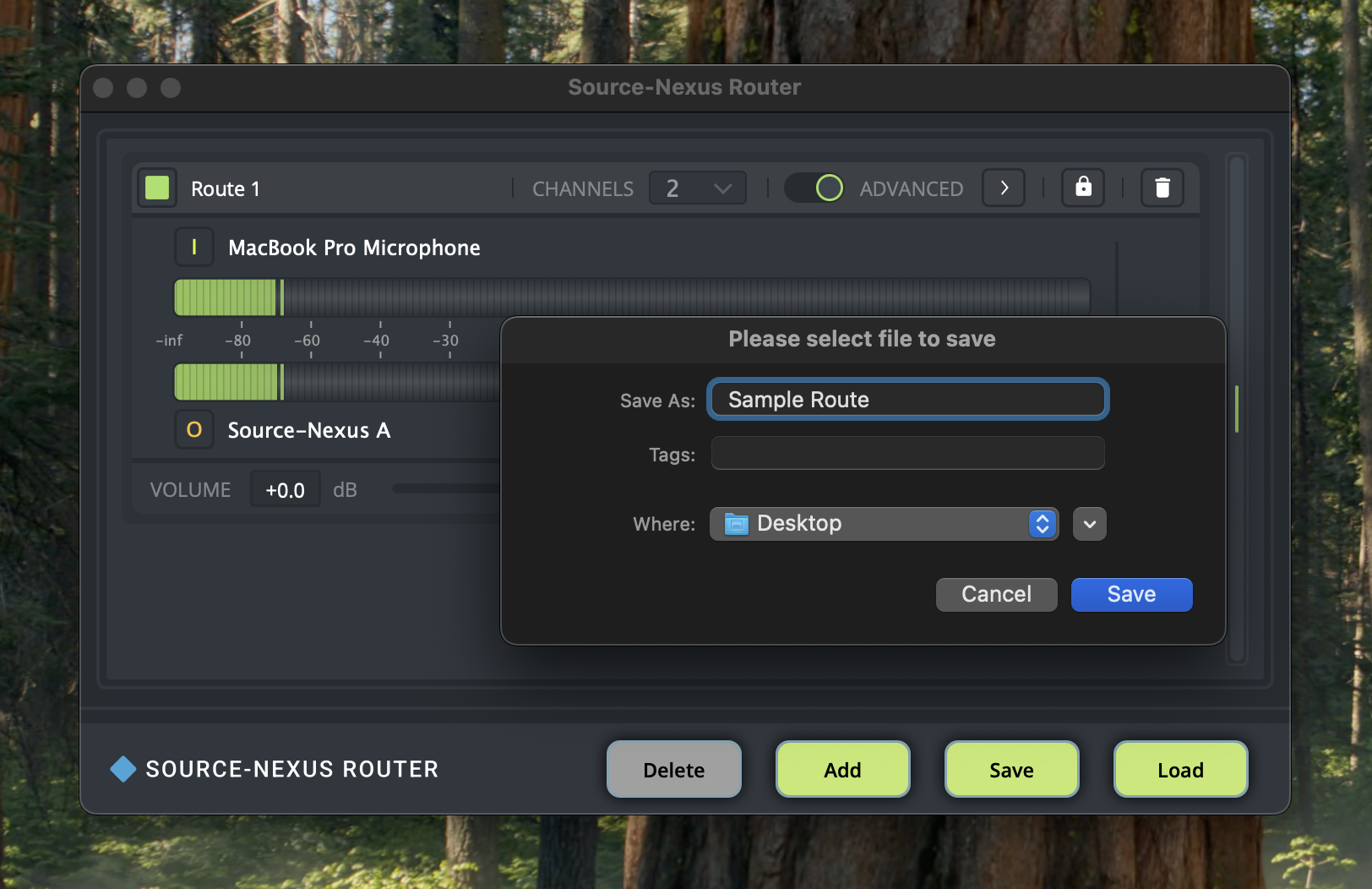1372x889 pixels.
Task: Toggle the Advanced switch
Action: 814,188
